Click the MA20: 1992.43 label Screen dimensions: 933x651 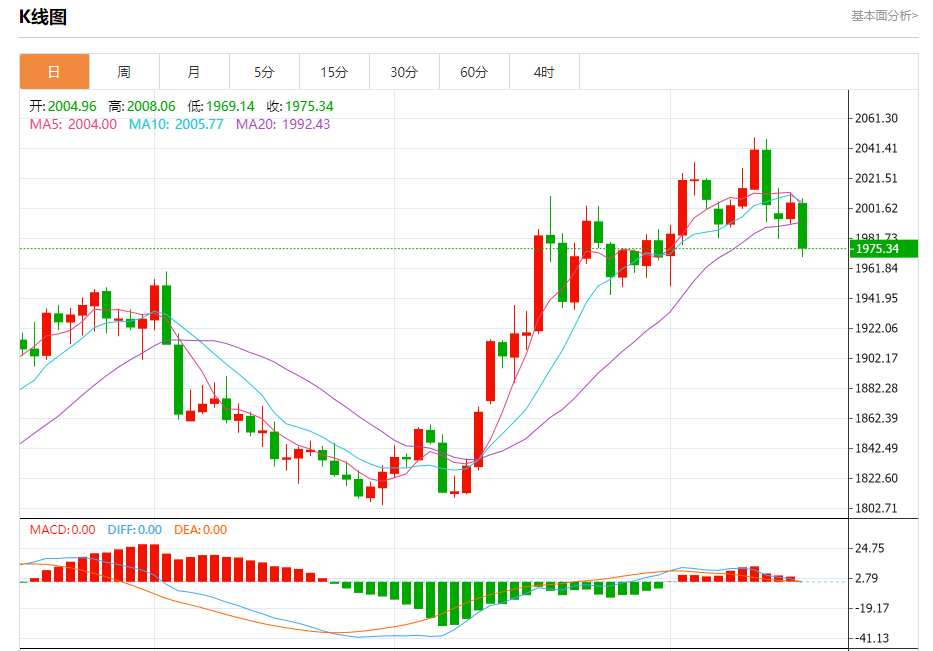tap(283, 124)
